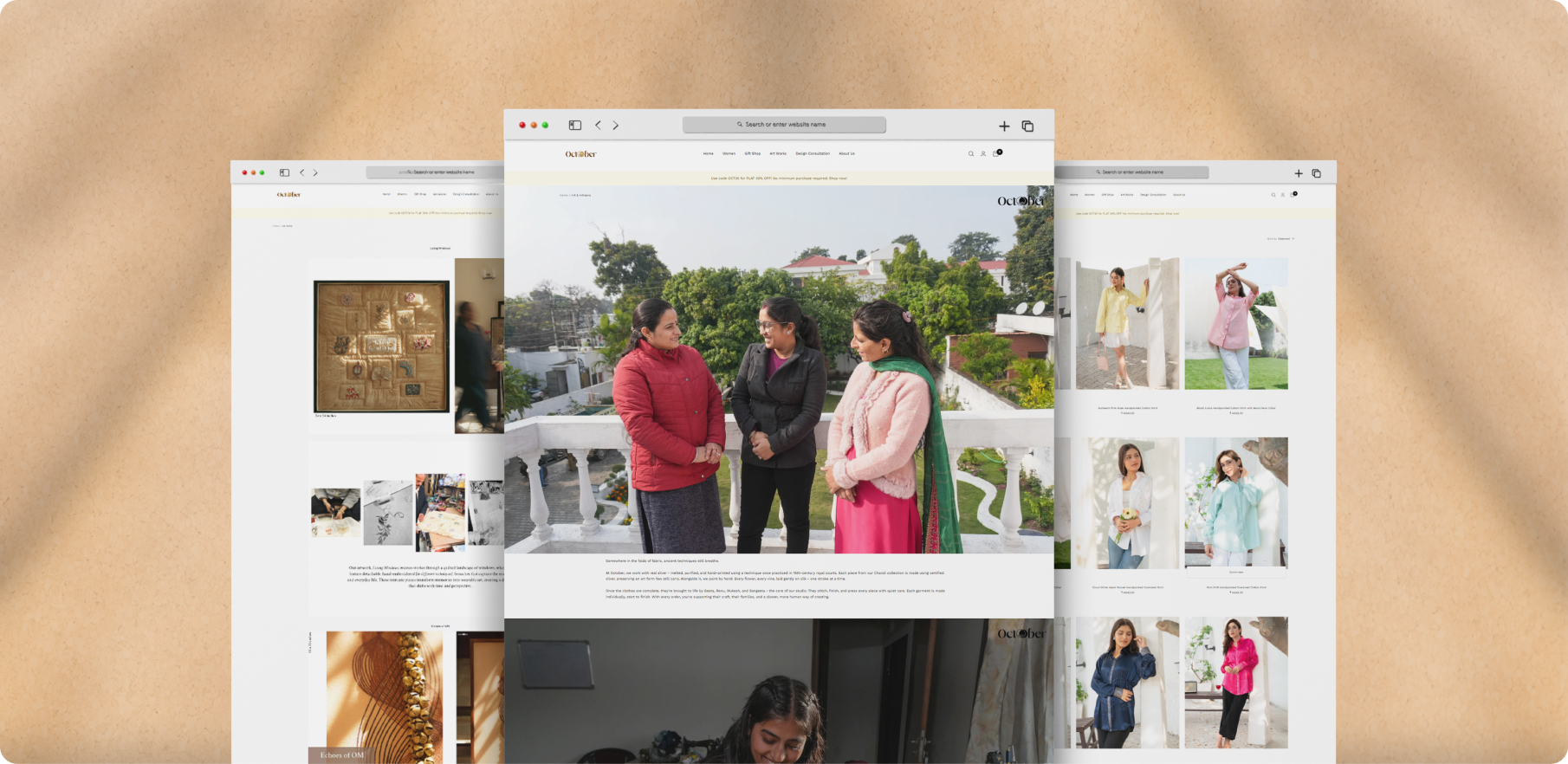
Task: Select Design Consultation in center navigation
Action: pos(813,154)
